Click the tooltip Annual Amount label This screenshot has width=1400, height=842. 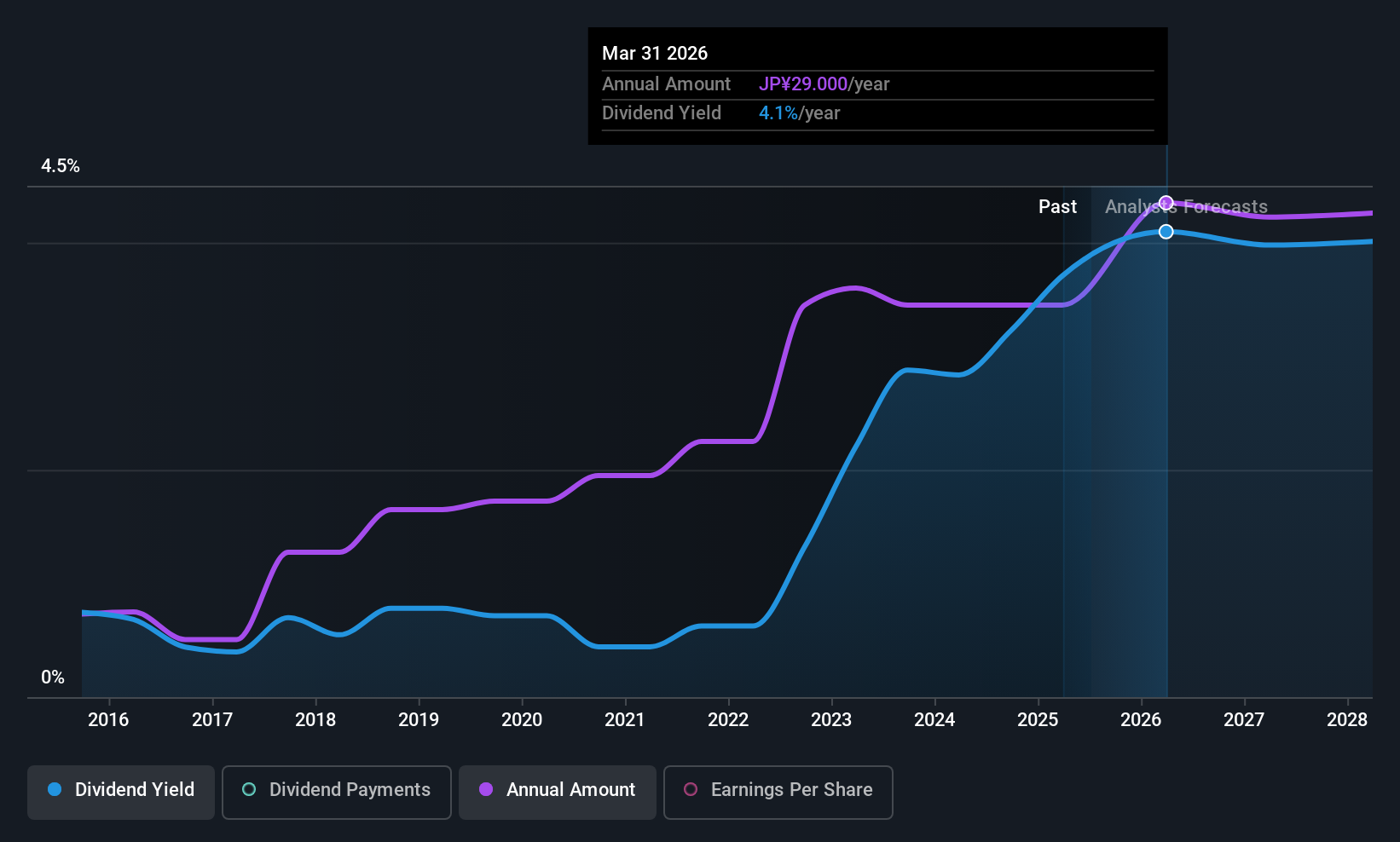[666, 84]
